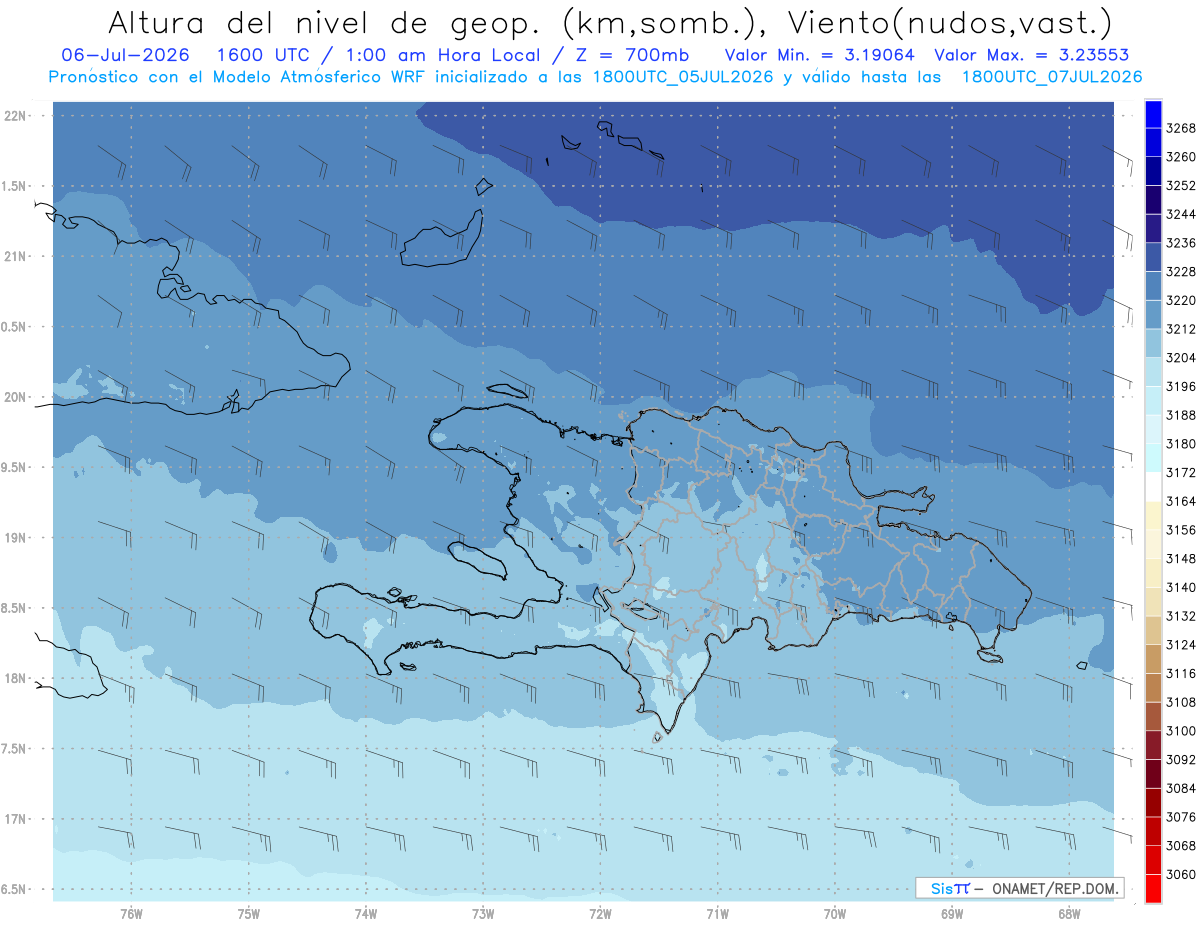Select color band between 3228 and 3220
Screen dimensions: 1200x927
tap(1152, 286)
